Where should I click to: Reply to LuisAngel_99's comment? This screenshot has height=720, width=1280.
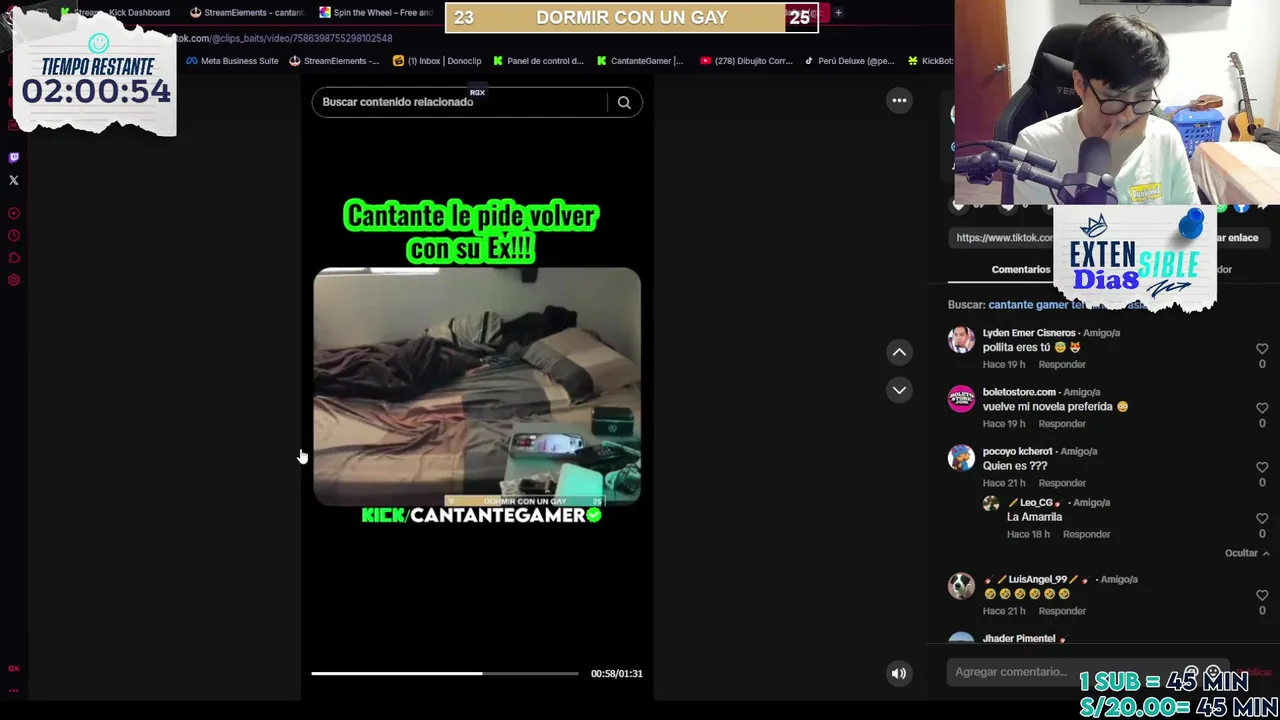click(1062, 611)
